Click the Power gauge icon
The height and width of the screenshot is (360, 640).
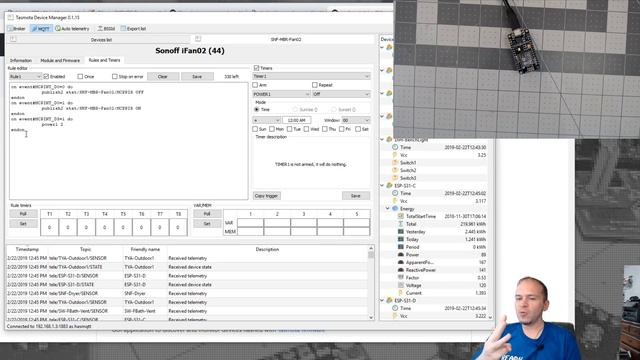[401, 255]
